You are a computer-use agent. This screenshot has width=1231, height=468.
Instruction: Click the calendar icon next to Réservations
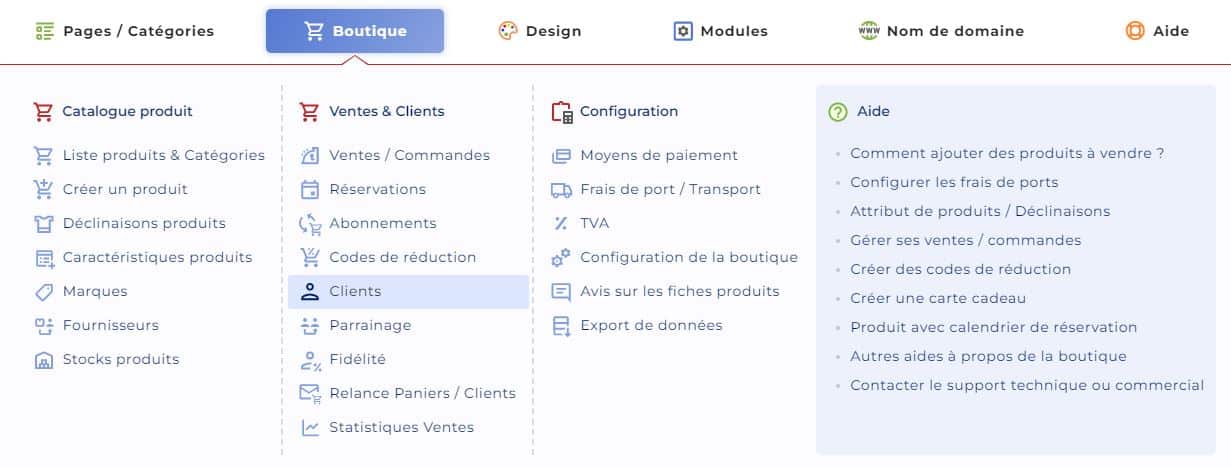point(310,189)
